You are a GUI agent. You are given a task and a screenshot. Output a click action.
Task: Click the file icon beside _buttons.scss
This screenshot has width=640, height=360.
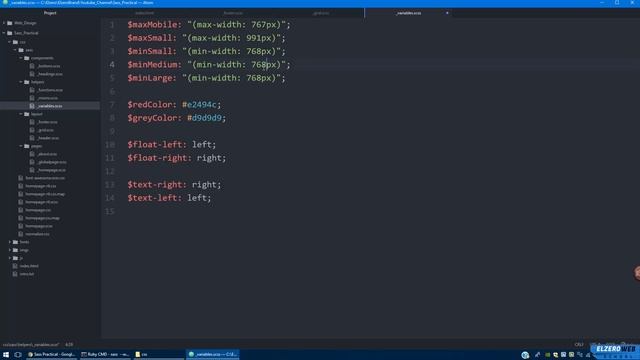click(x=32, y=66)
